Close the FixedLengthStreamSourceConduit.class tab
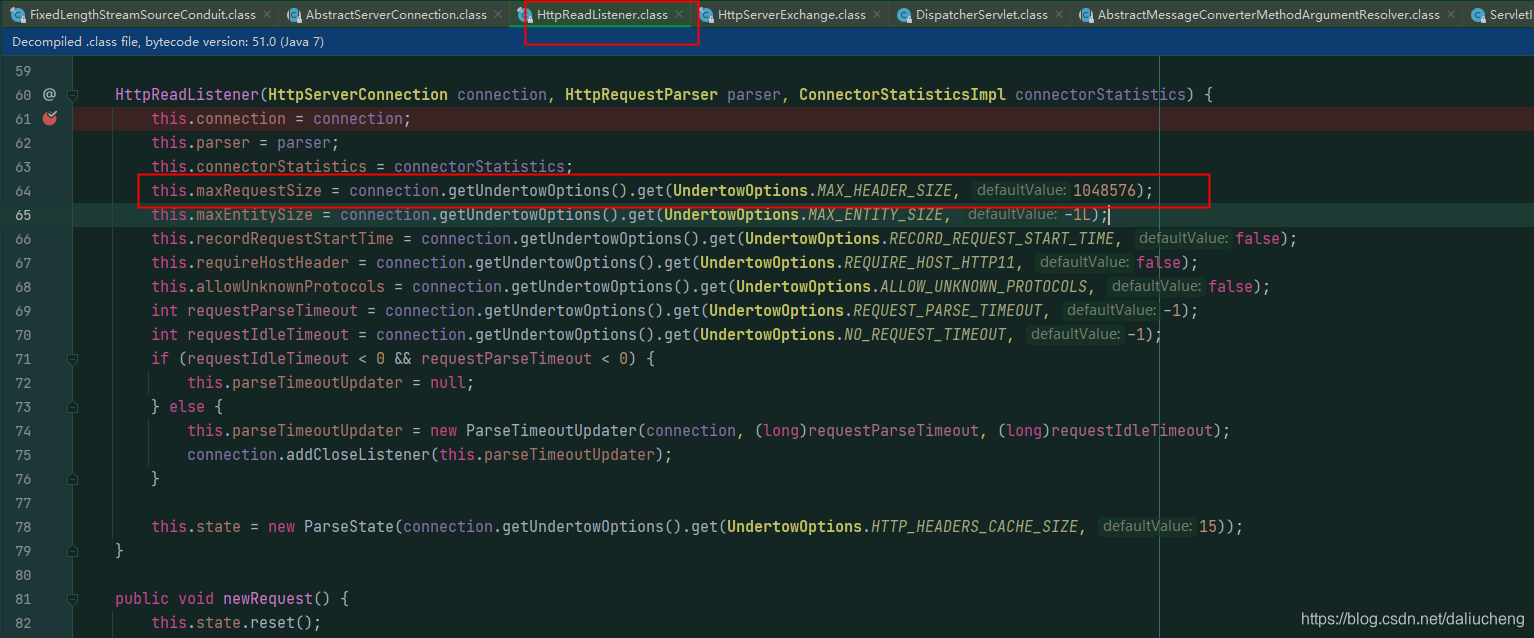 click(x=267, y=15)
